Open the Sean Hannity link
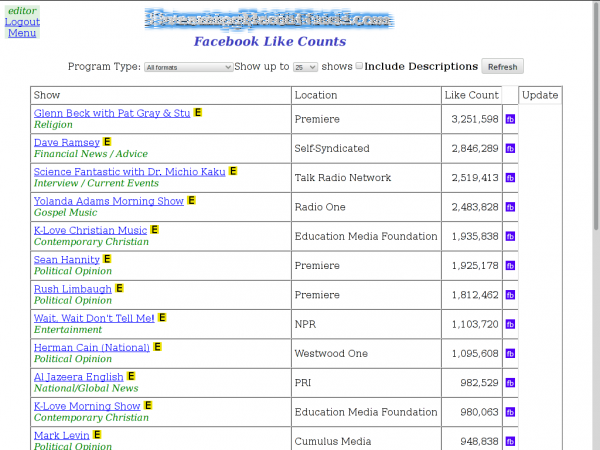Screen dimensions: 600x450 point(67,259)
